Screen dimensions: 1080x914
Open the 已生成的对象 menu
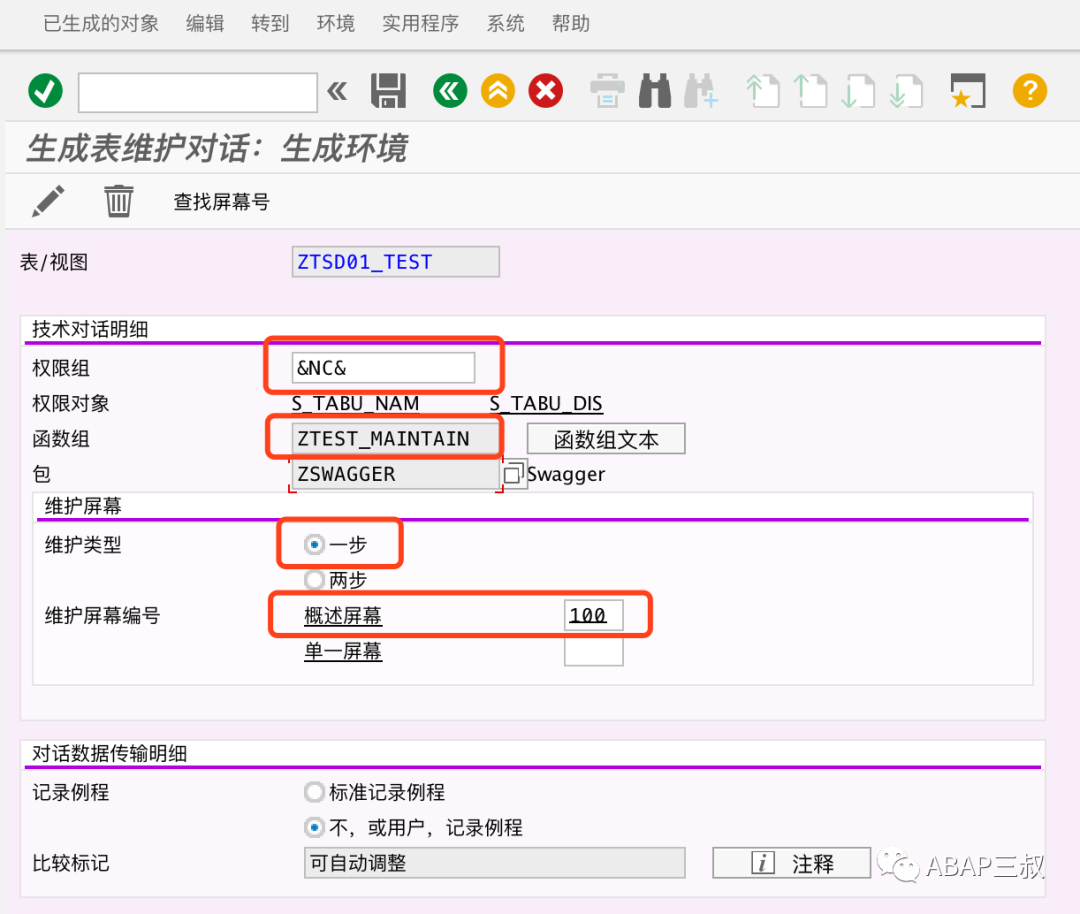[x=101, y=23]
